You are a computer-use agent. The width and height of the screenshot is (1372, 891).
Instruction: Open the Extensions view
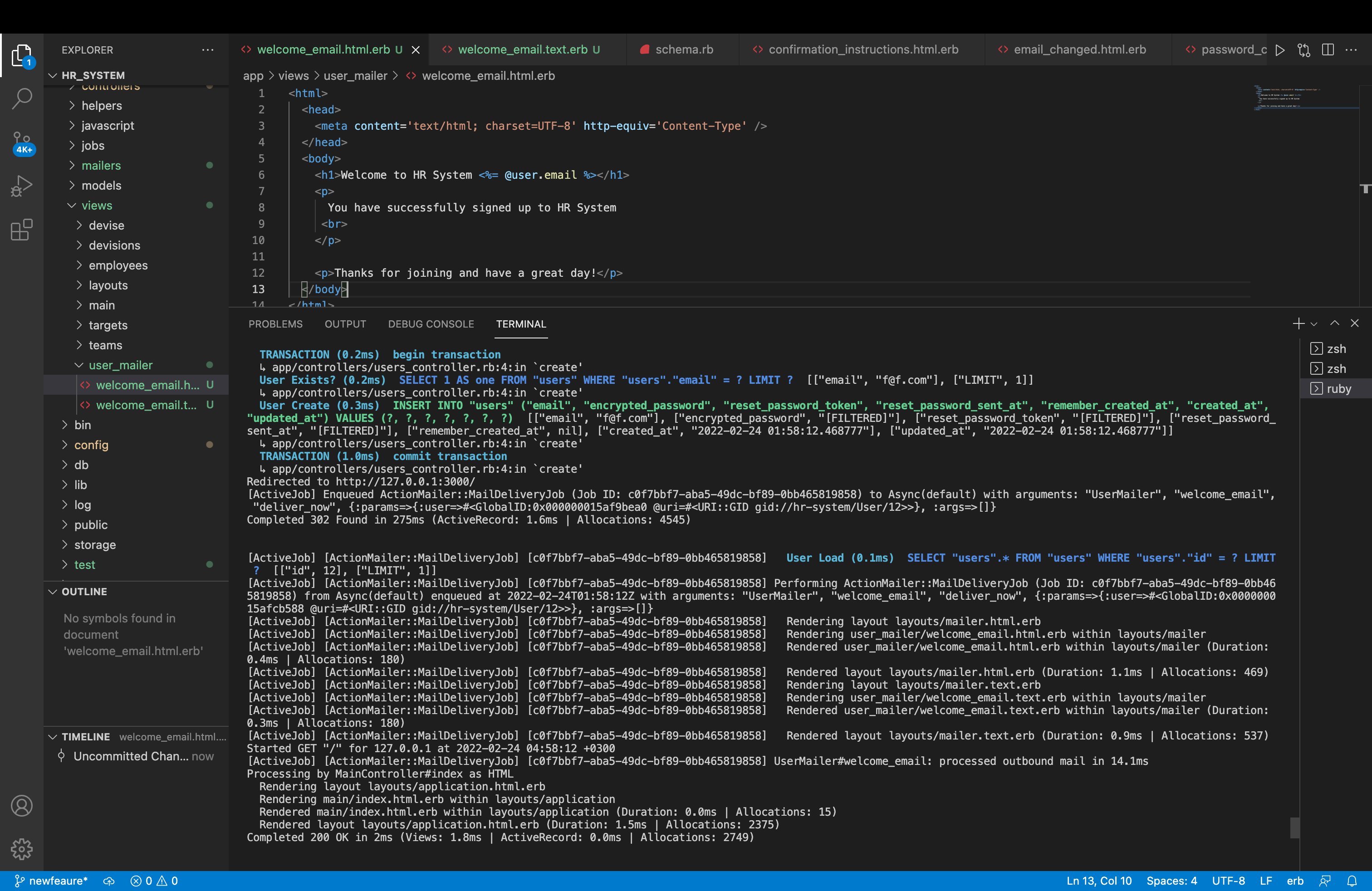pyautogui.click(x=22, y=230)
